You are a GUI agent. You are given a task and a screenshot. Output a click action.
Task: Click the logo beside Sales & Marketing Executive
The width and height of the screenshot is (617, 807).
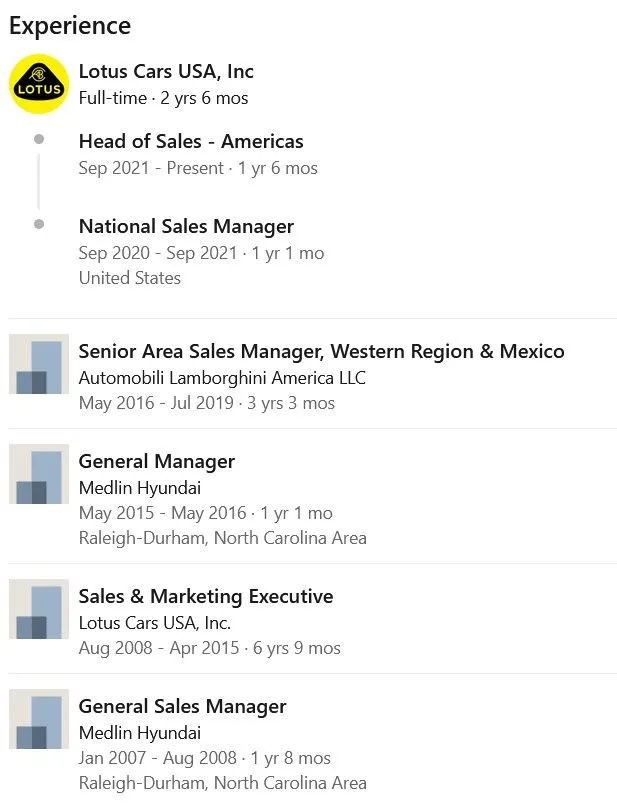pyautogui.click(x=39, y=609)
